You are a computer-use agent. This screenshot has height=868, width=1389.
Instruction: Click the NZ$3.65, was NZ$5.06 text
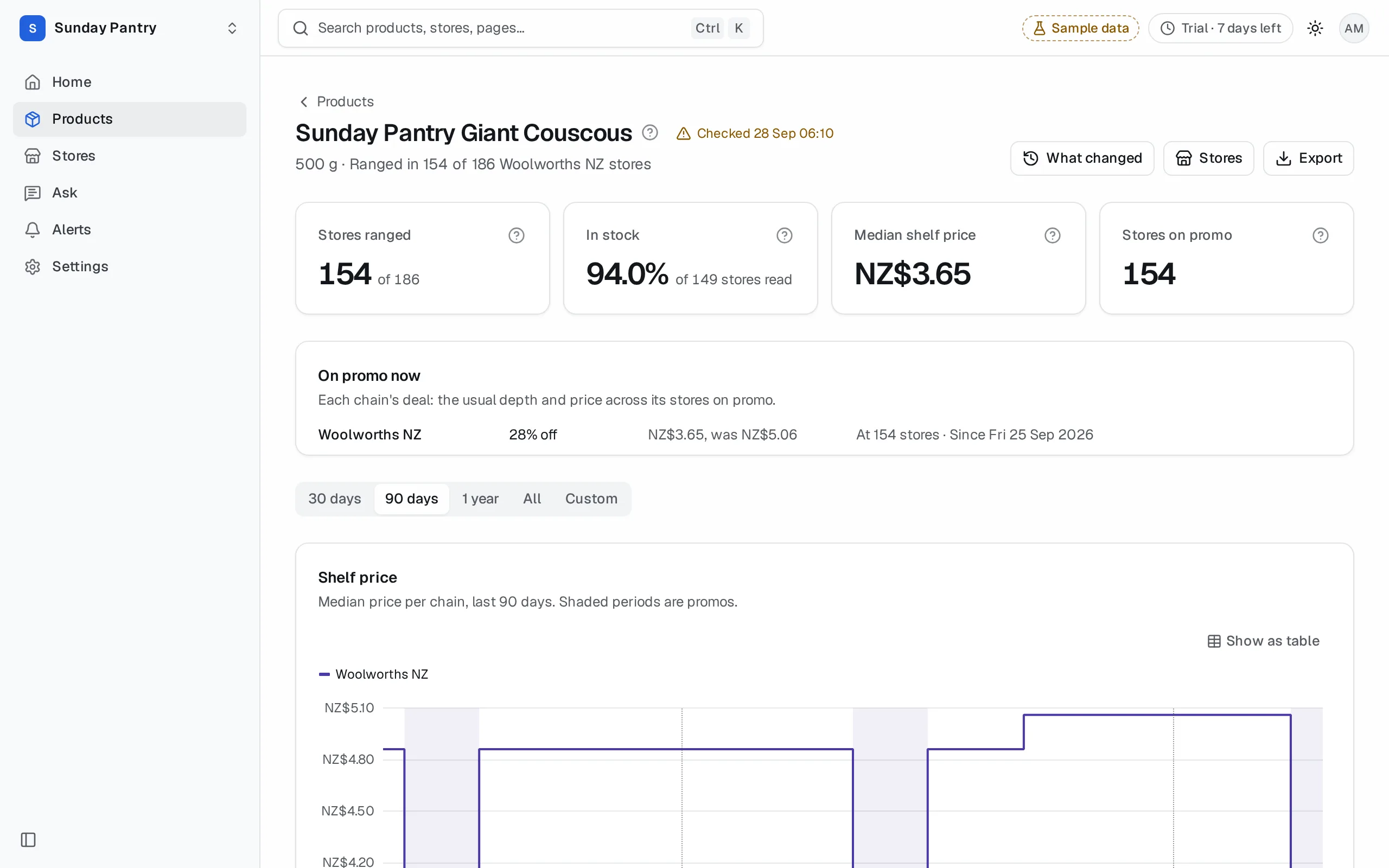[722, 435]
